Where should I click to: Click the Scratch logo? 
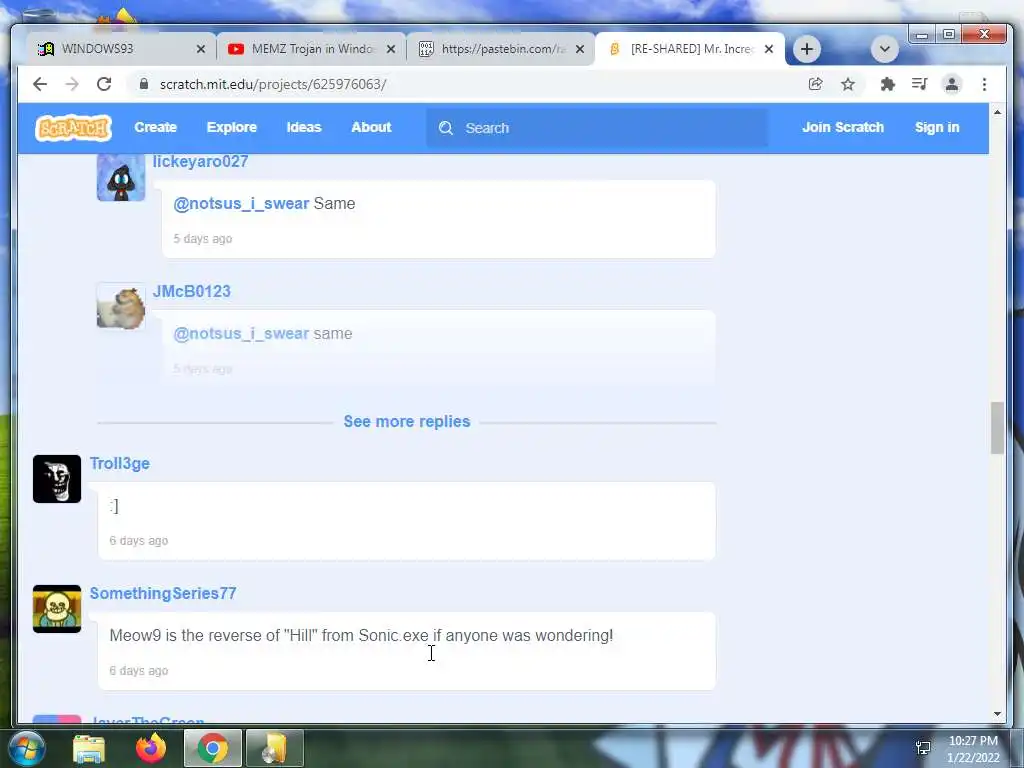[x=73, y=127]
